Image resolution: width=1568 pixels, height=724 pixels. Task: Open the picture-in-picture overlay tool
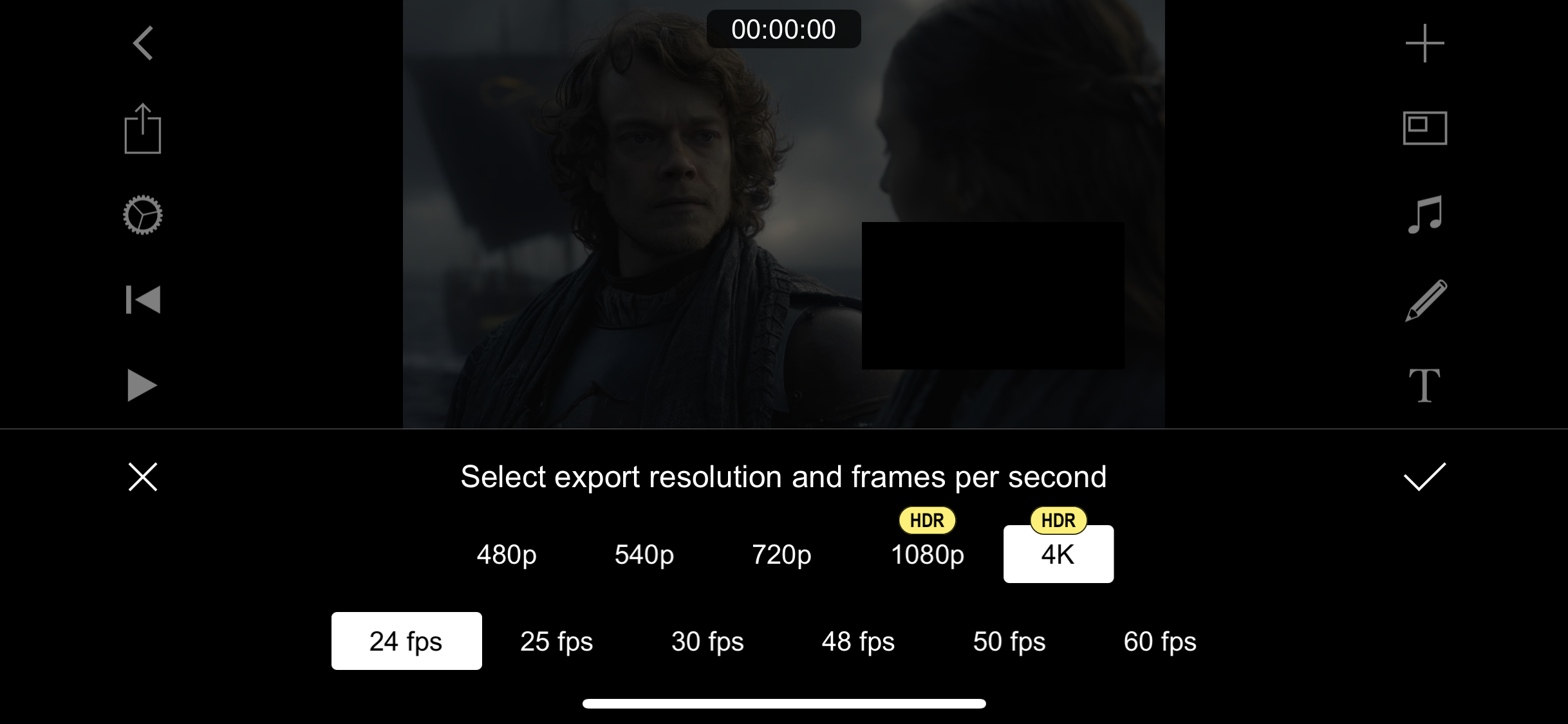pyautogui.click(x=1424, y=128)
